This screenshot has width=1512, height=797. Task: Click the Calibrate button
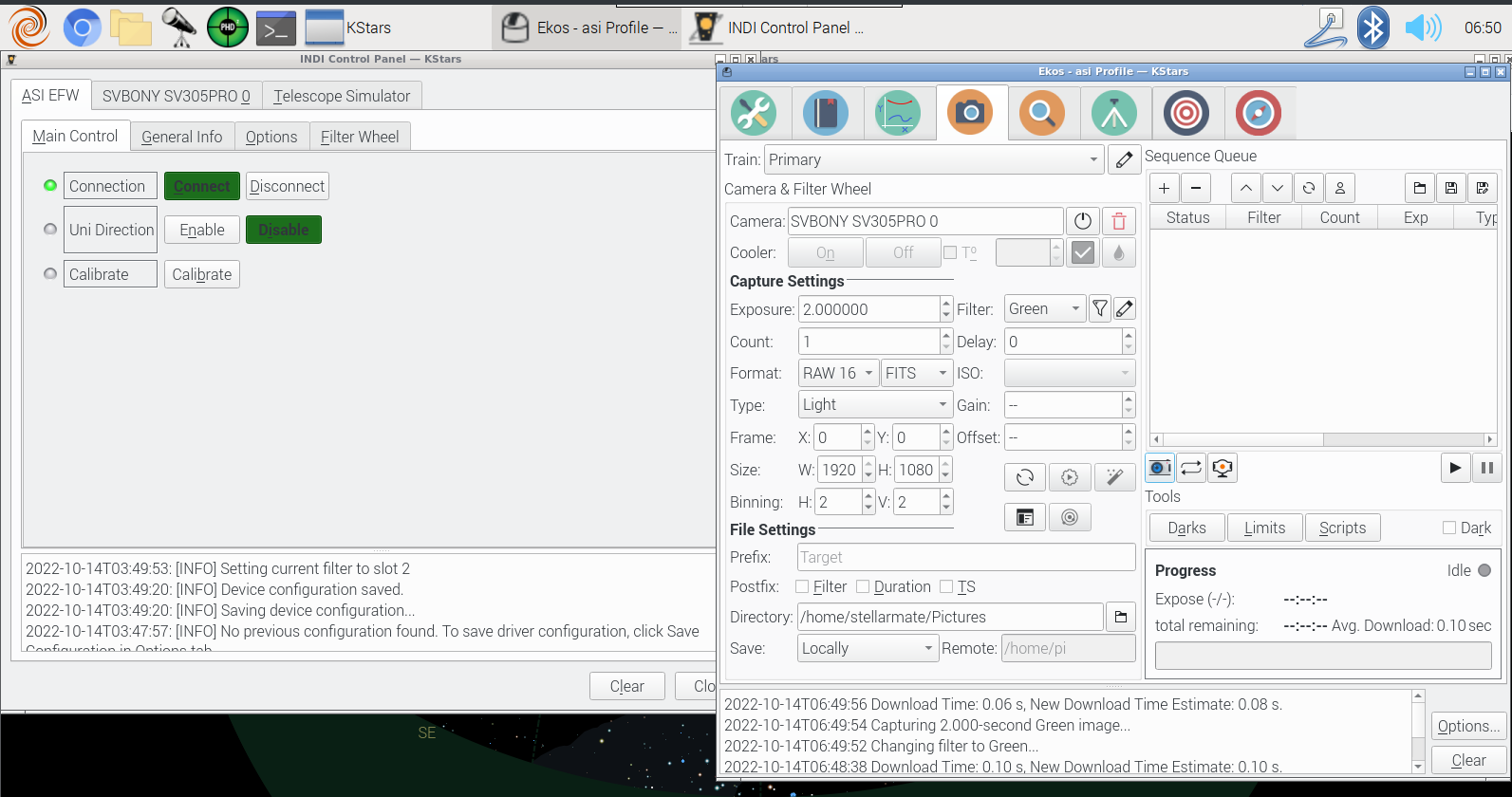(202, 274)
